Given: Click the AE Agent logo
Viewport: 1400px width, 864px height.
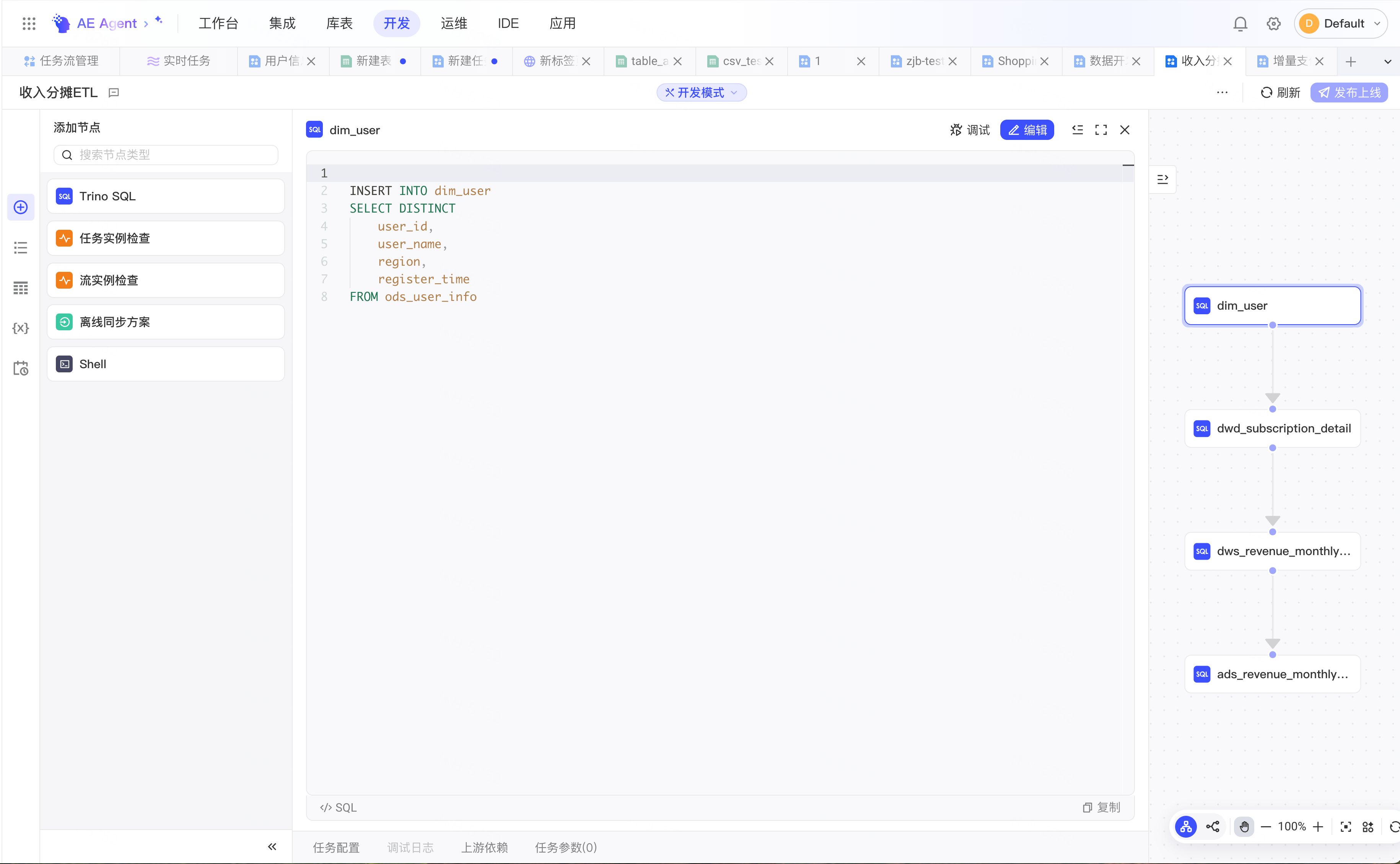Looking at the screenshot, I should coord(61,23).
